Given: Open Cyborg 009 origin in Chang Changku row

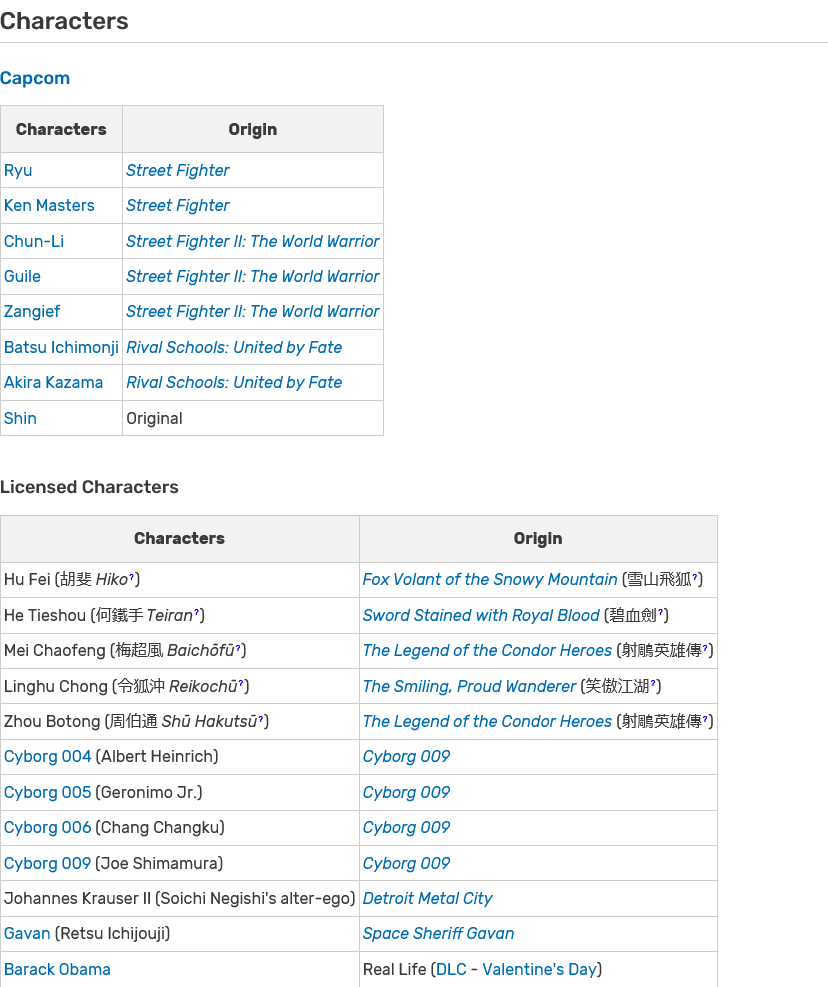Looking at the screenshot, I should coord(406,828).
